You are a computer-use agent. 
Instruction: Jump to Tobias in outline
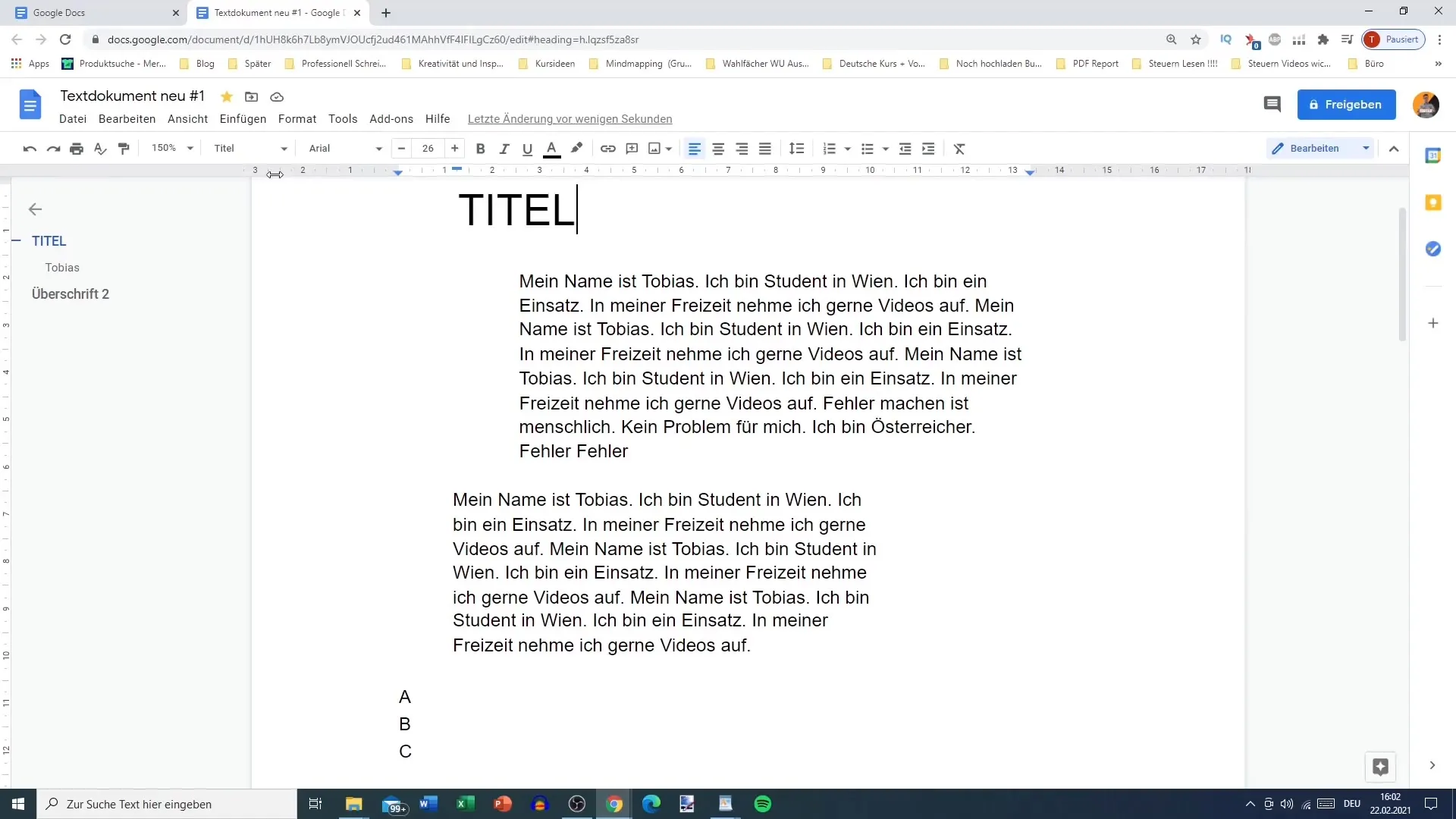point(62,268)
